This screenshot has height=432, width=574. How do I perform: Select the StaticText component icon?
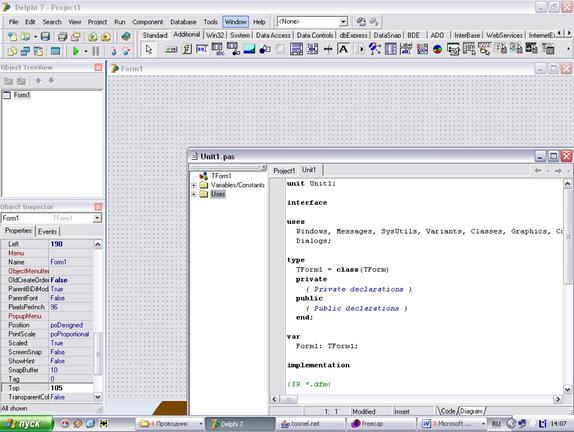[x=343, y=49]
